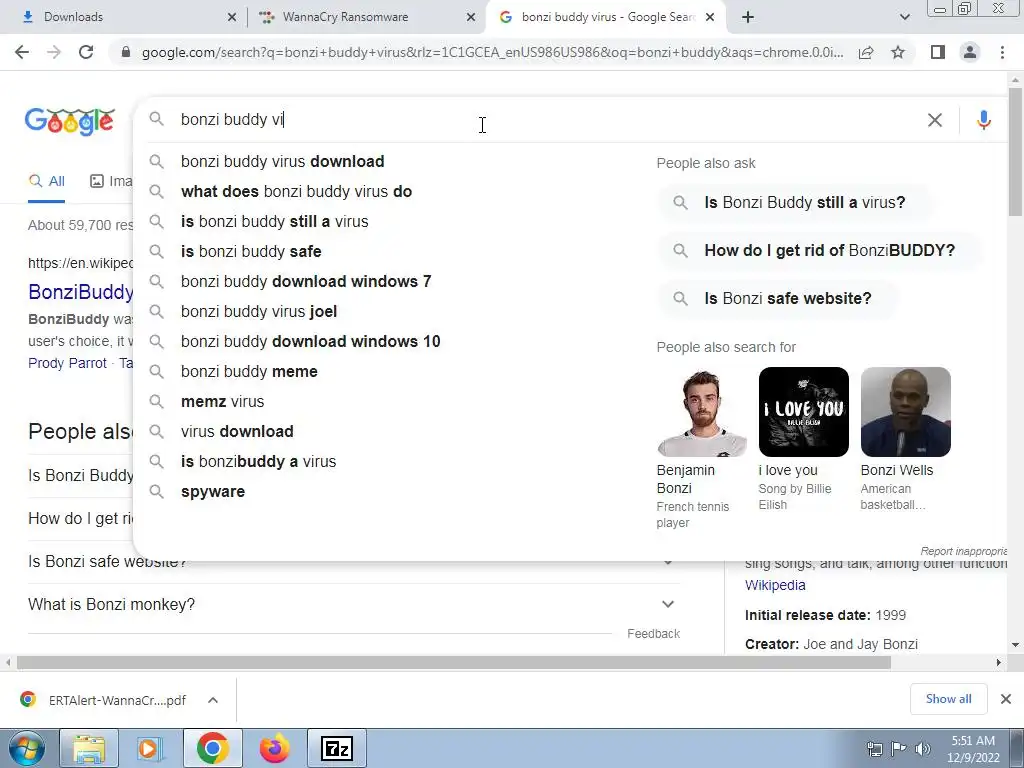Click Show all downloads
Viewport: 1024px width, 768px height.
coord(948,699)
